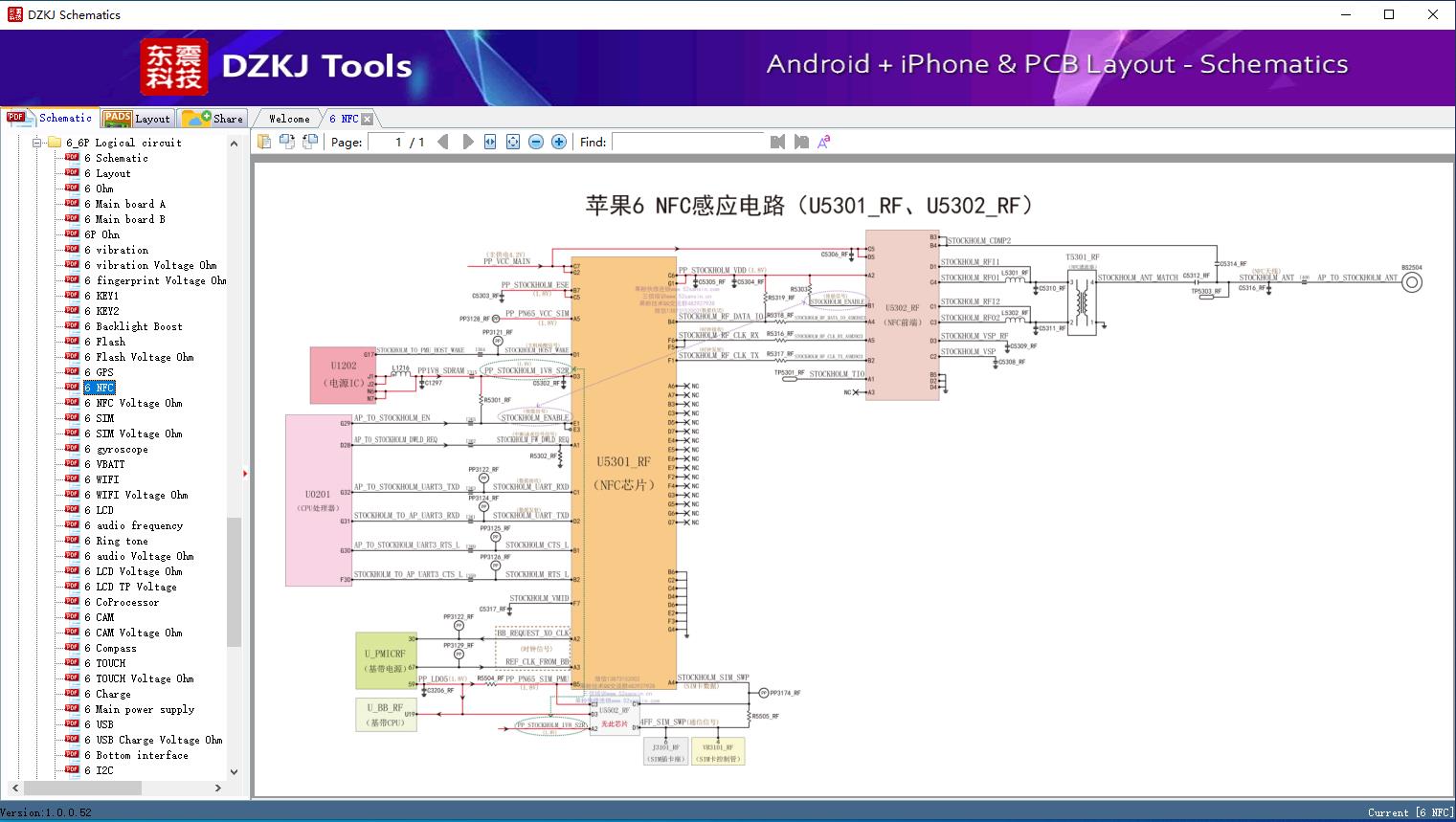Image resolution: width=1456 pixels, height=822 pixels.
Task: Open 6 Main power supply entry
Action: click(x=139, y=709)
